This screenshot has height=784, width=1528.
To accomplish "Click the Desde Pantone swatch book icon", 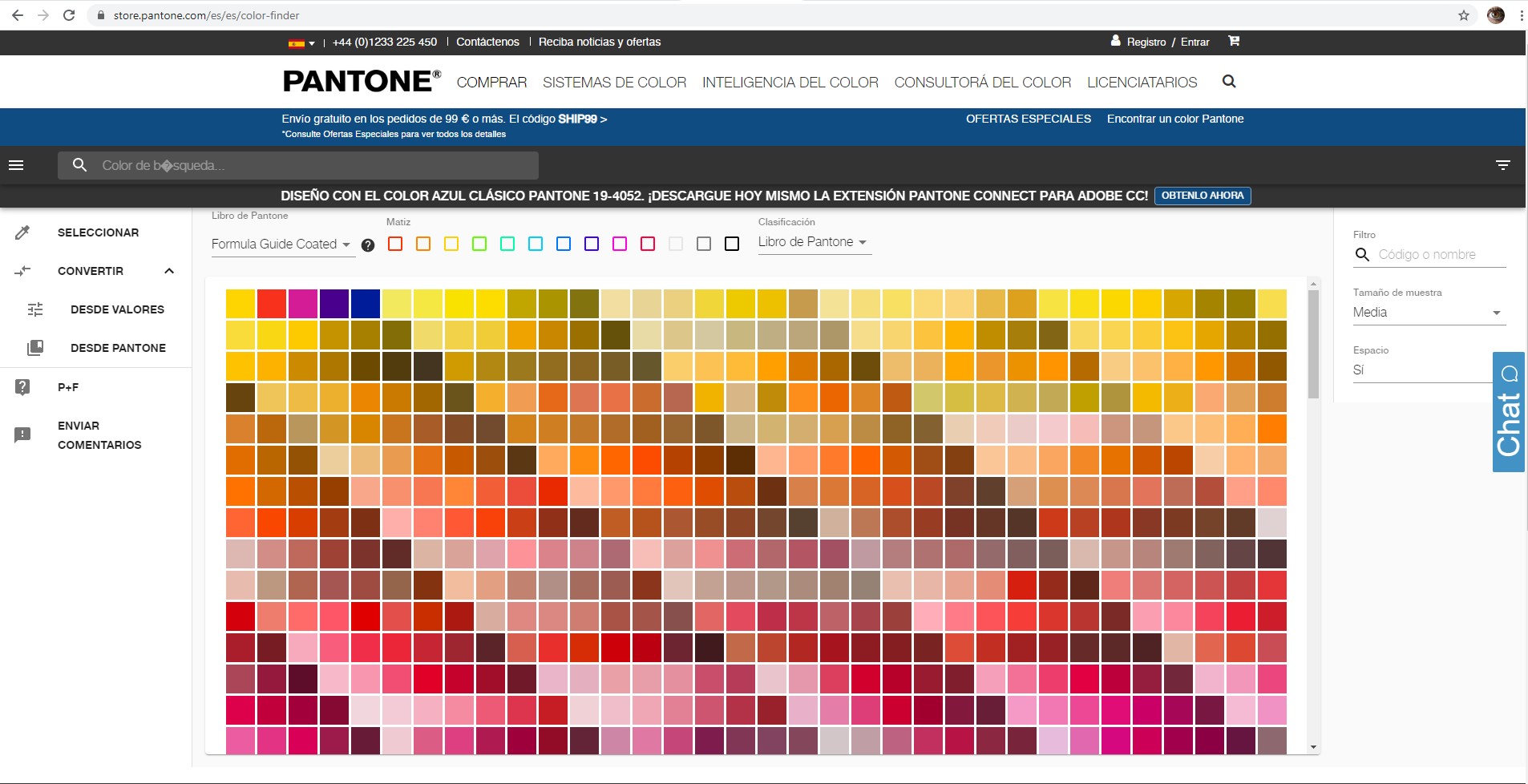I will click(34, 347).
